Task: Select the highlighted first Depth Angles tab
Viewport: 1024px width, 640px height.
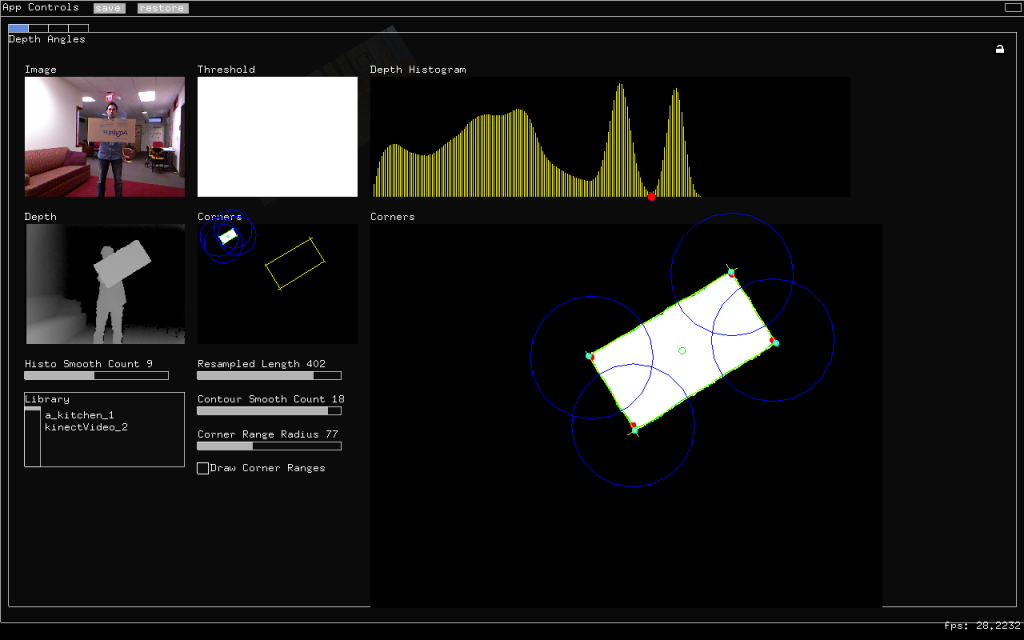Action: click(x=18, y=28)
